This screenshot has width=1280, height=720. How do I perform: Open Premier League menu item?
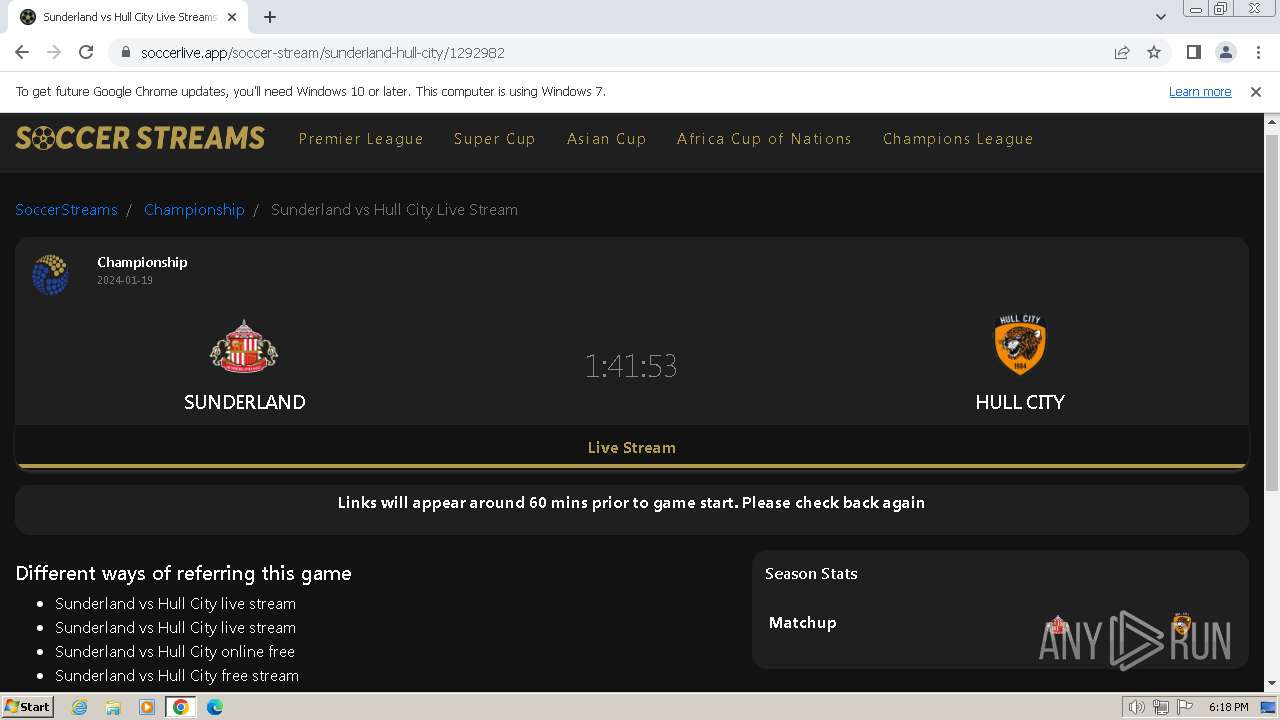coord(361,139)
